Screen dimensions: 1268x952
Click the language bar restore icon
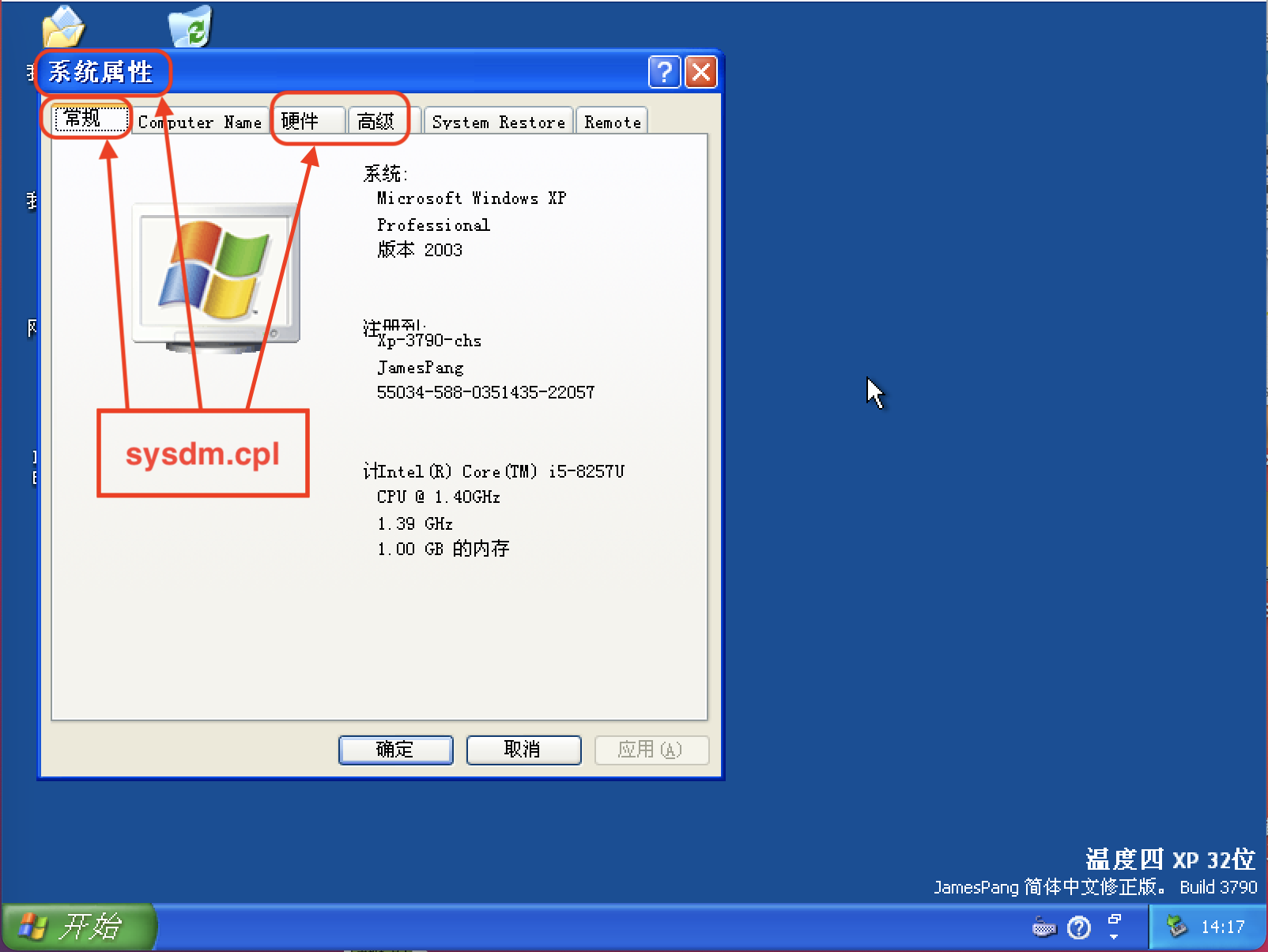(1115, 919)
